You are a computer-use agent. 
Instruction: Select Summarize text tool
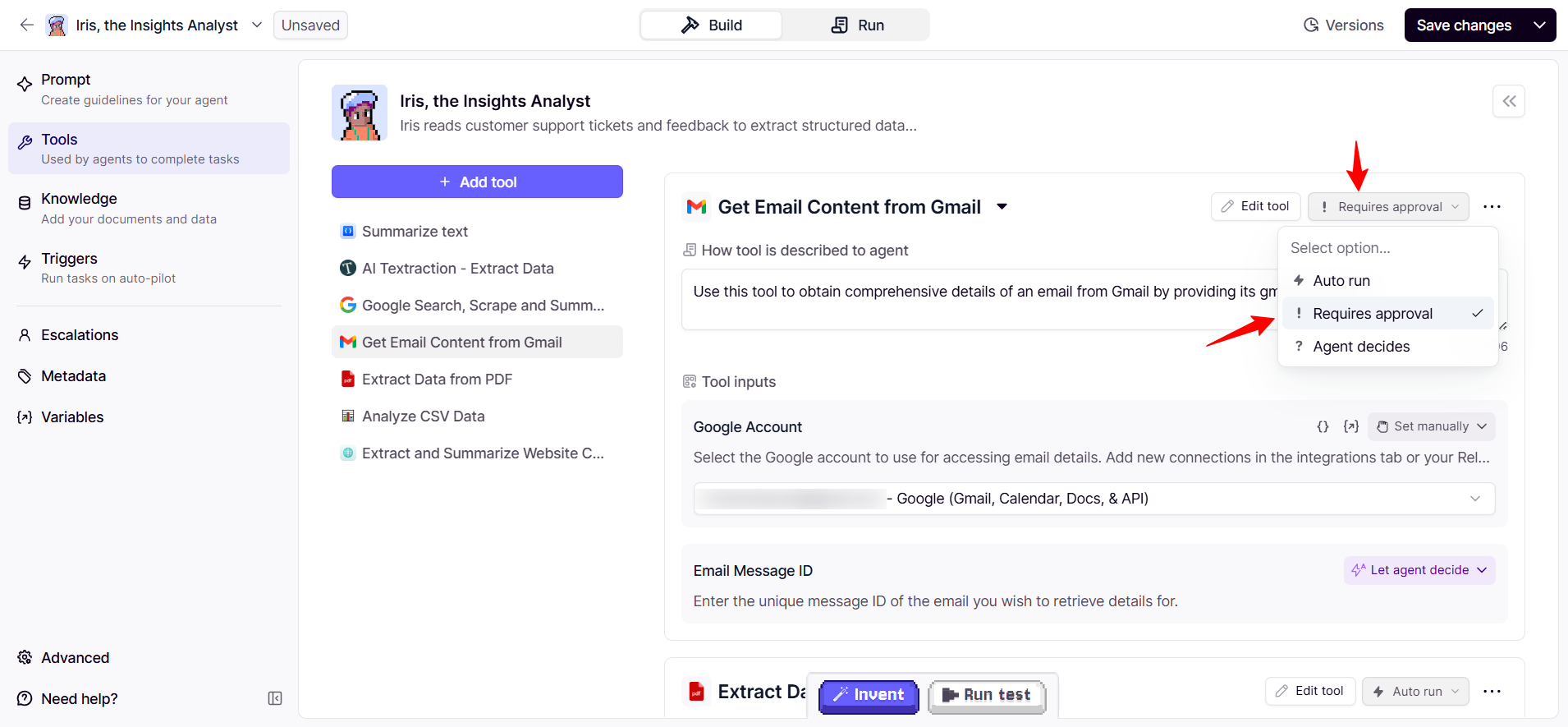click(477, 232)
